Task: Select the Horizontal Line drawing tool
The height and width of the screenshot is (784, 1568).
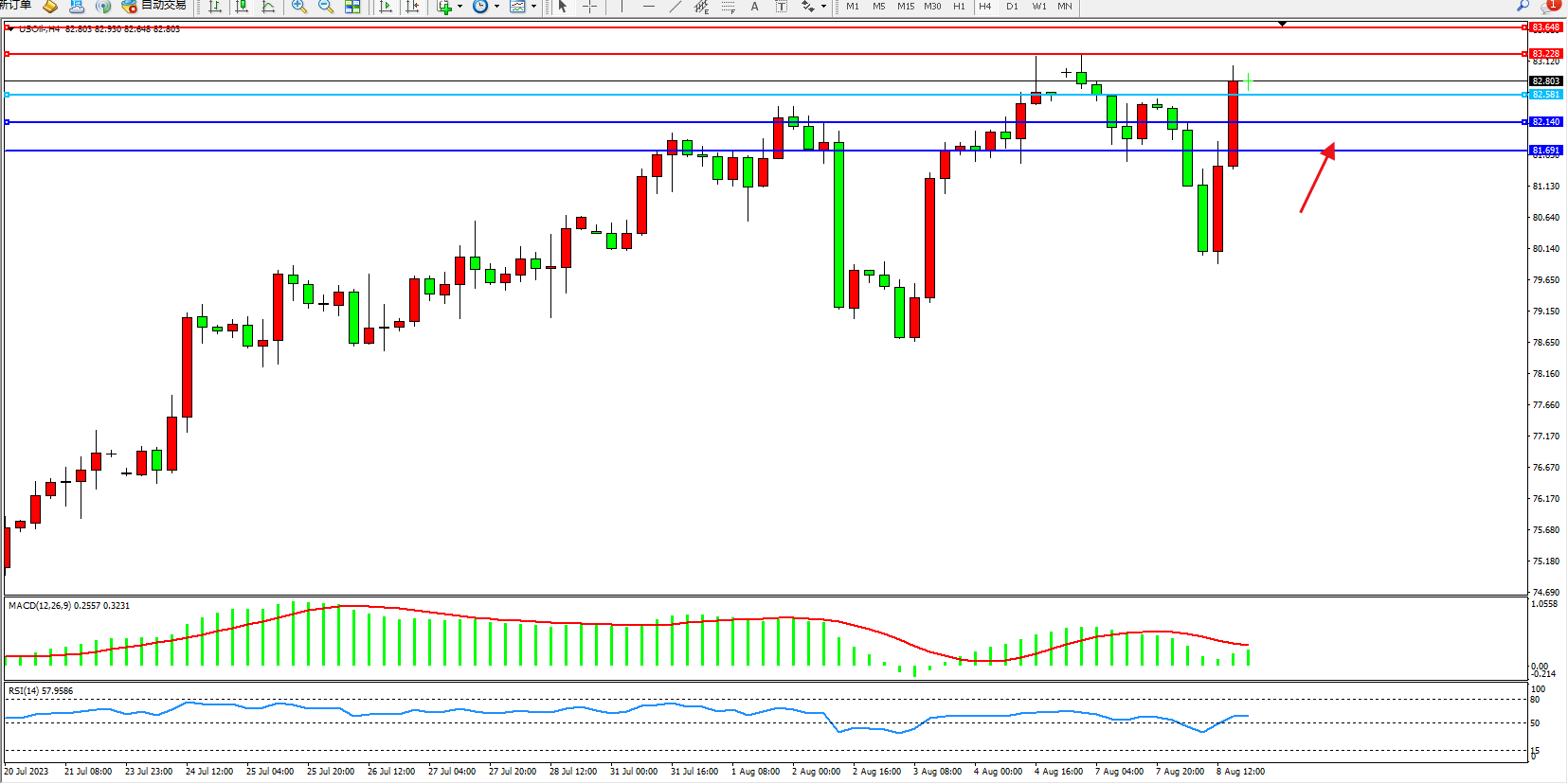Action: (x=648, y=7)
